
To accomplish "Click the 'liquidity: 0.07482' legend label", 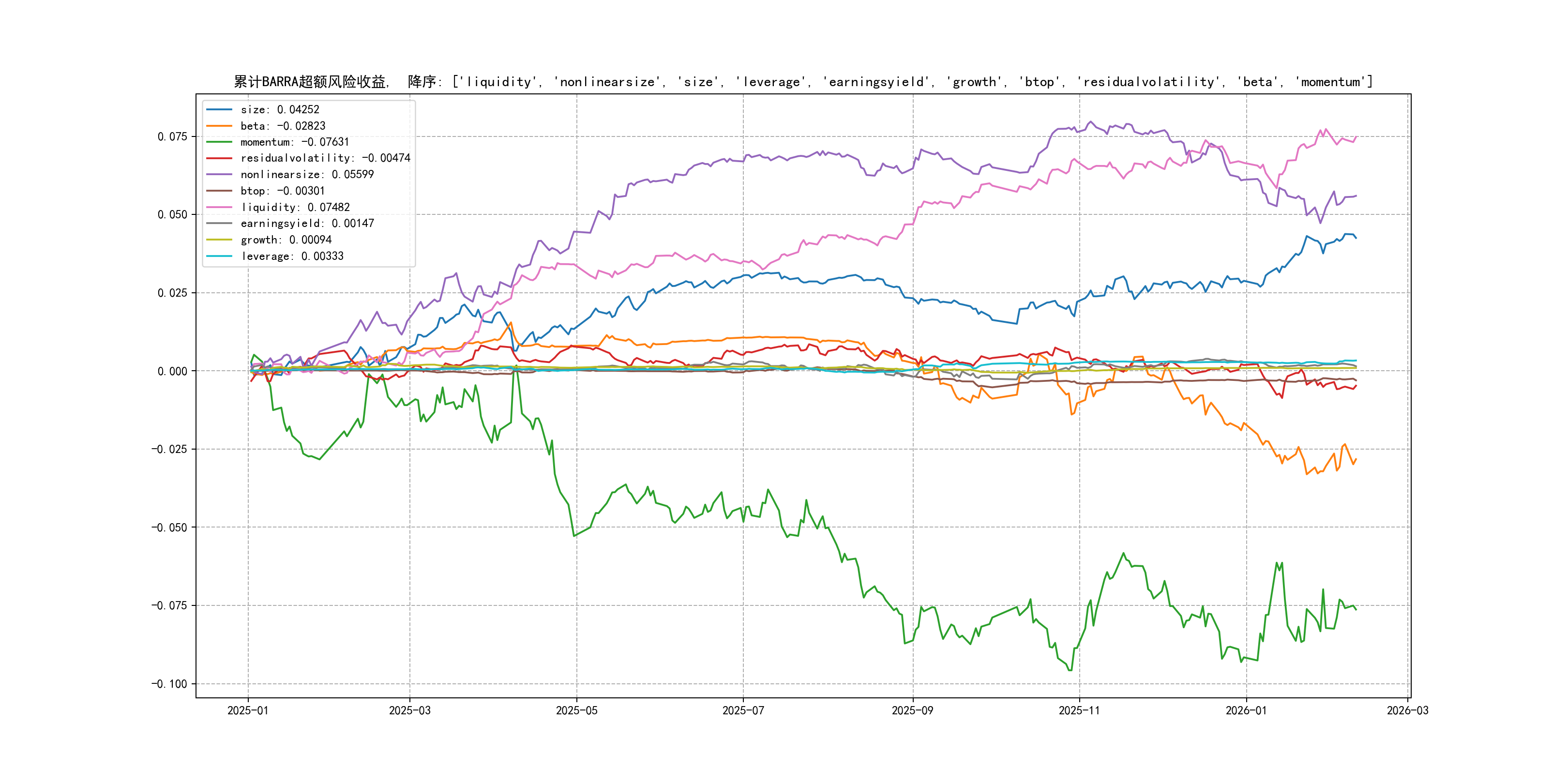I will click(x=295, y=208).
